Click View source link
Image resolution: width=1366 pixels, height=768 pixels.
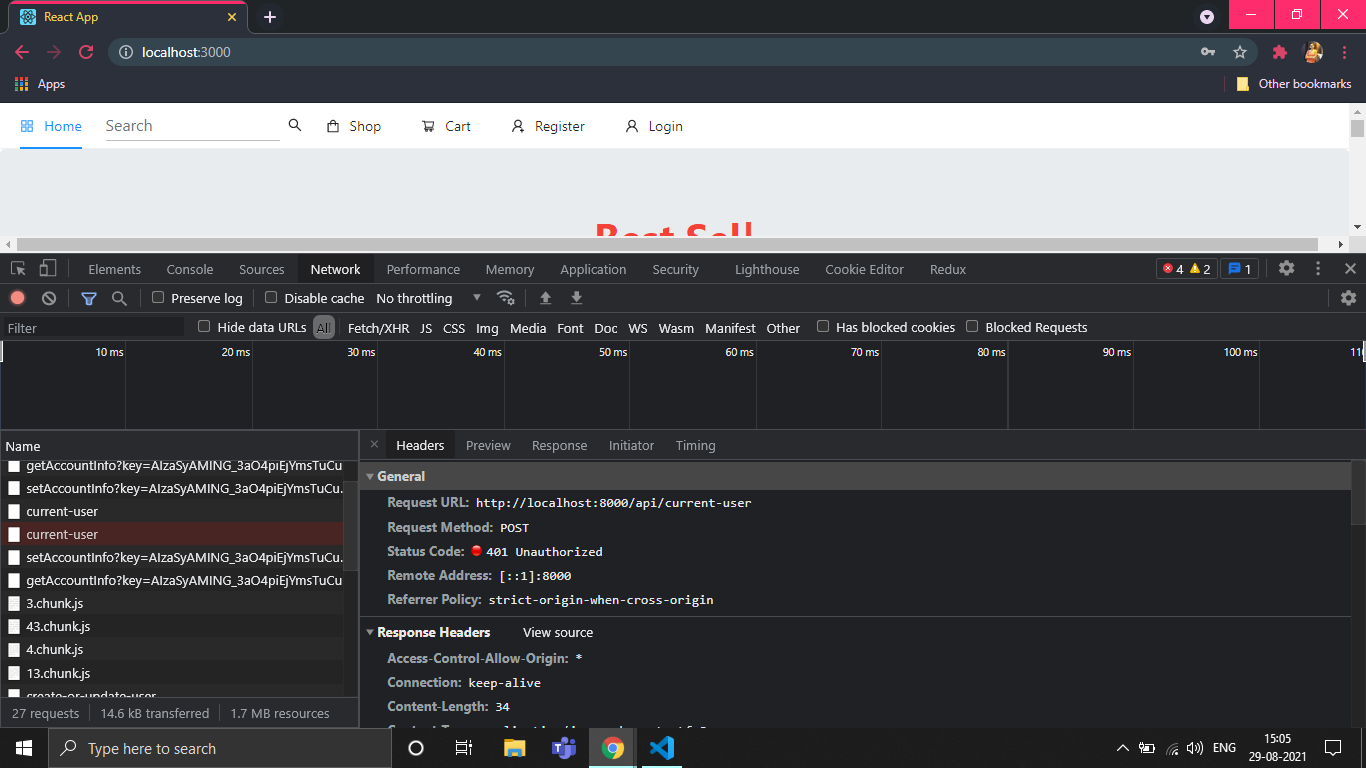pyautogui.click(x=558, y=632)
